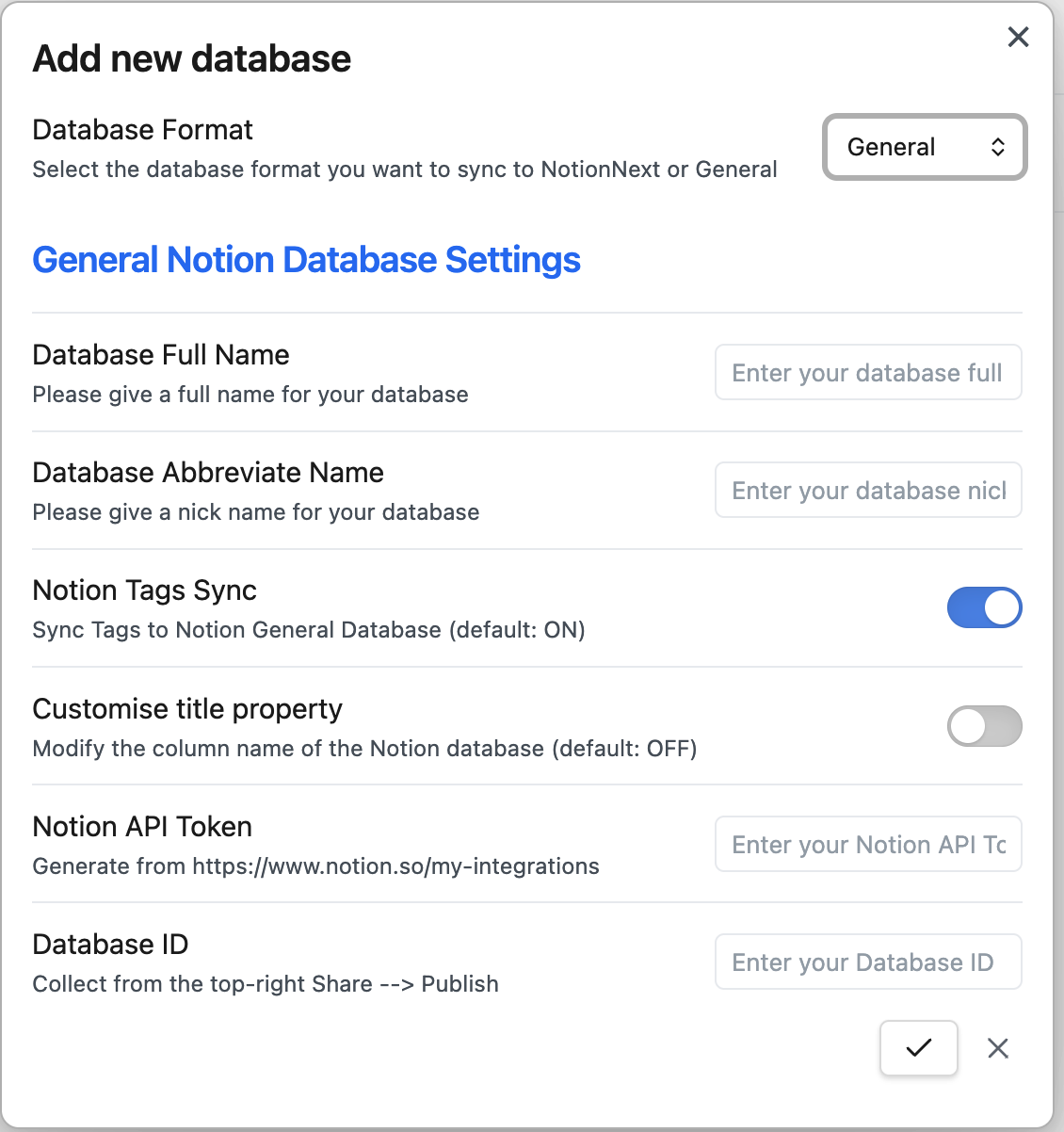This screenshot has height=1132, width=1064.
Task: Disable the Notion Tags Sync switch
Action: pyautogui.click(x=984, y=607)
